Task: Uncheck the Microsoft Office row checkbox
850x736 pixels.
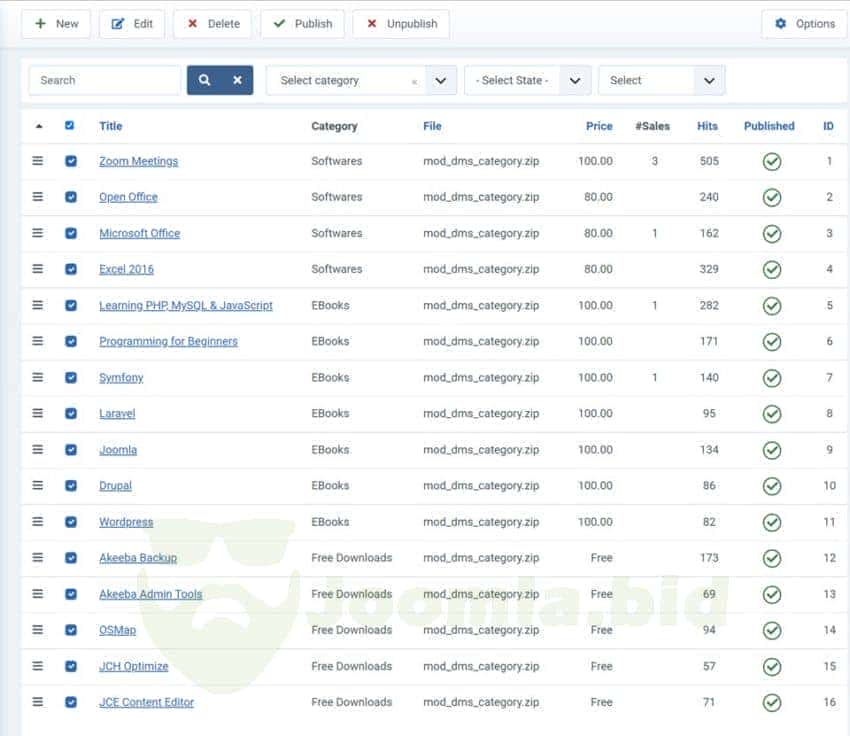Action: pos(70,233)
